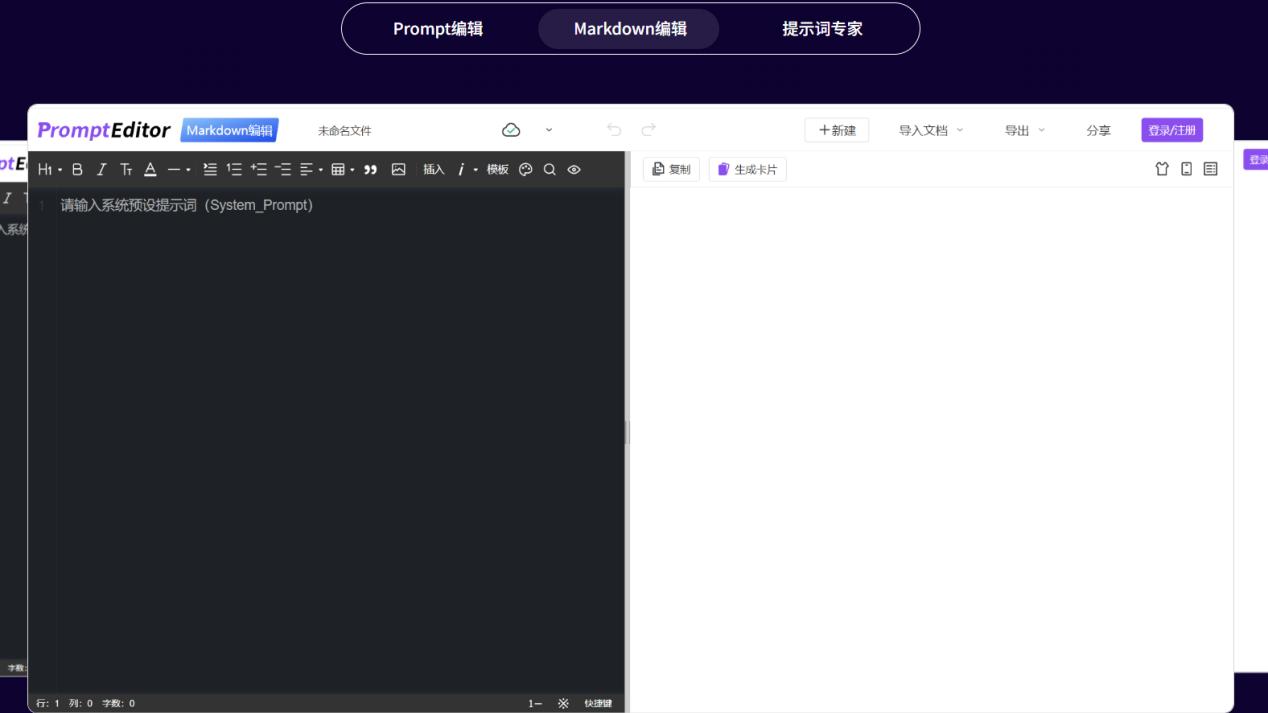Click the 未命名文件 filename field
The height and width of the screenshot is (713, 1268).
[x=343, y=130]
